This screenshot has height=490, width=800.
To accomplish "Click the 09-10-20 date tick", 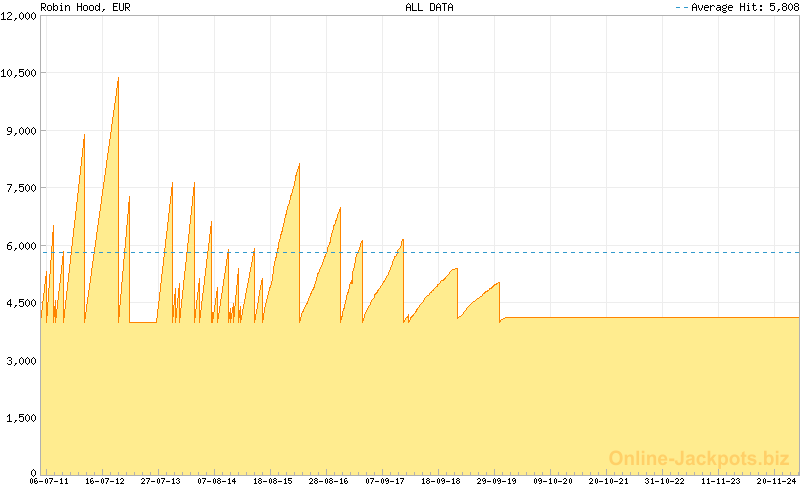I will click(x=552, y=481).
